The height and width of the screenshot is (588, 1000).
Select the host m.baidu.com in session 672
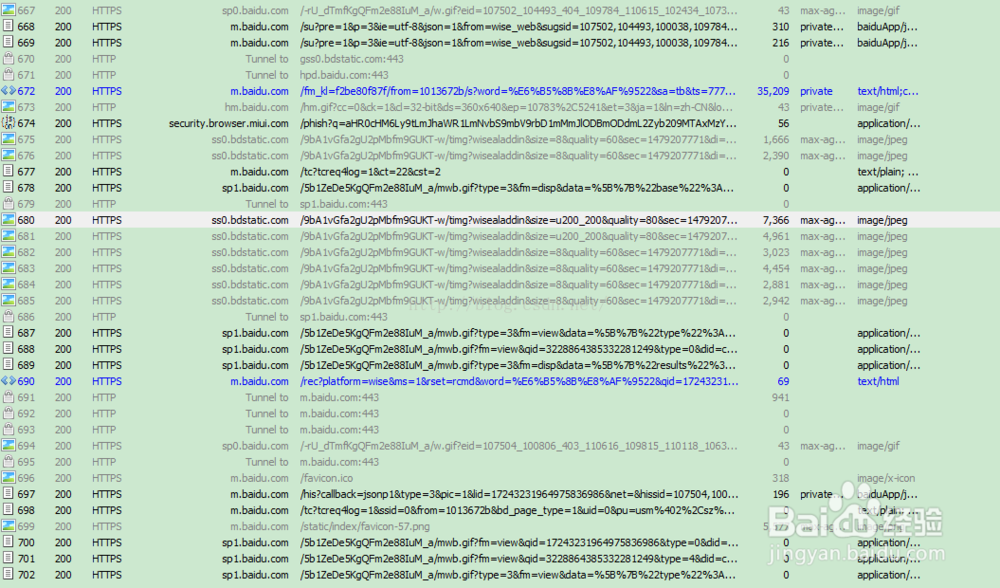259,91
